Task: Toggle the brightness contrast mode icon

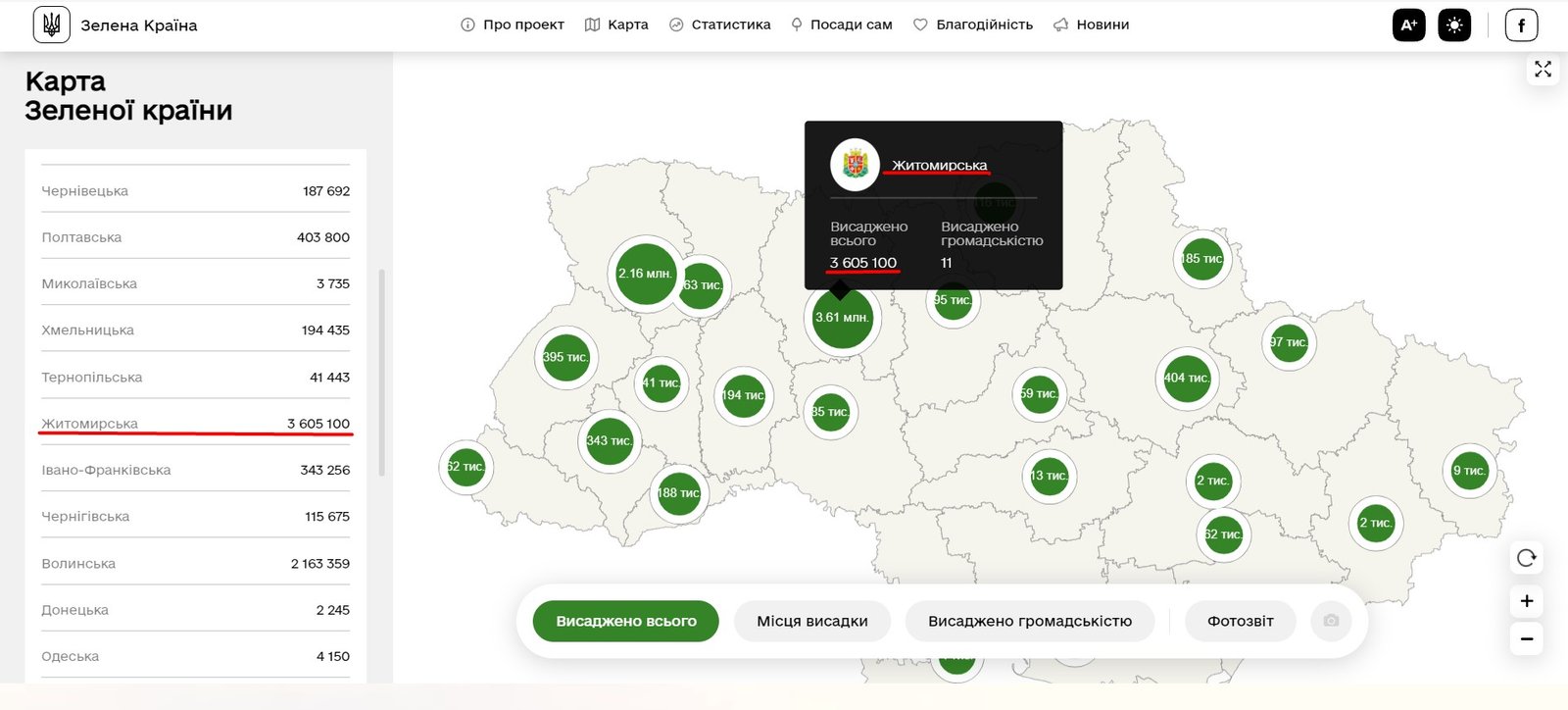Action: point(1454,25)
